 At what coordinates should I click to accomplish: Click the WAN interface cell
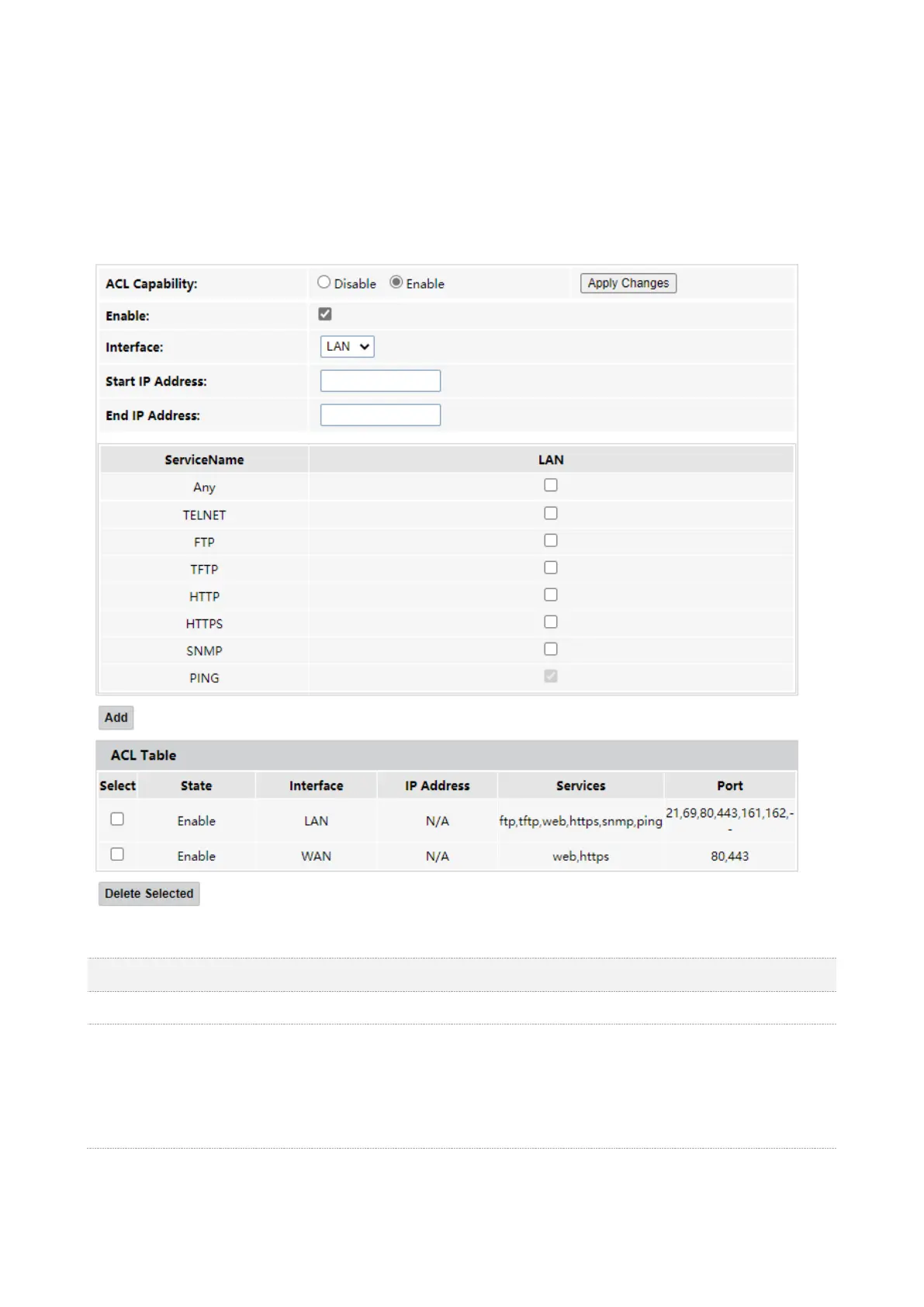point(317,856)
